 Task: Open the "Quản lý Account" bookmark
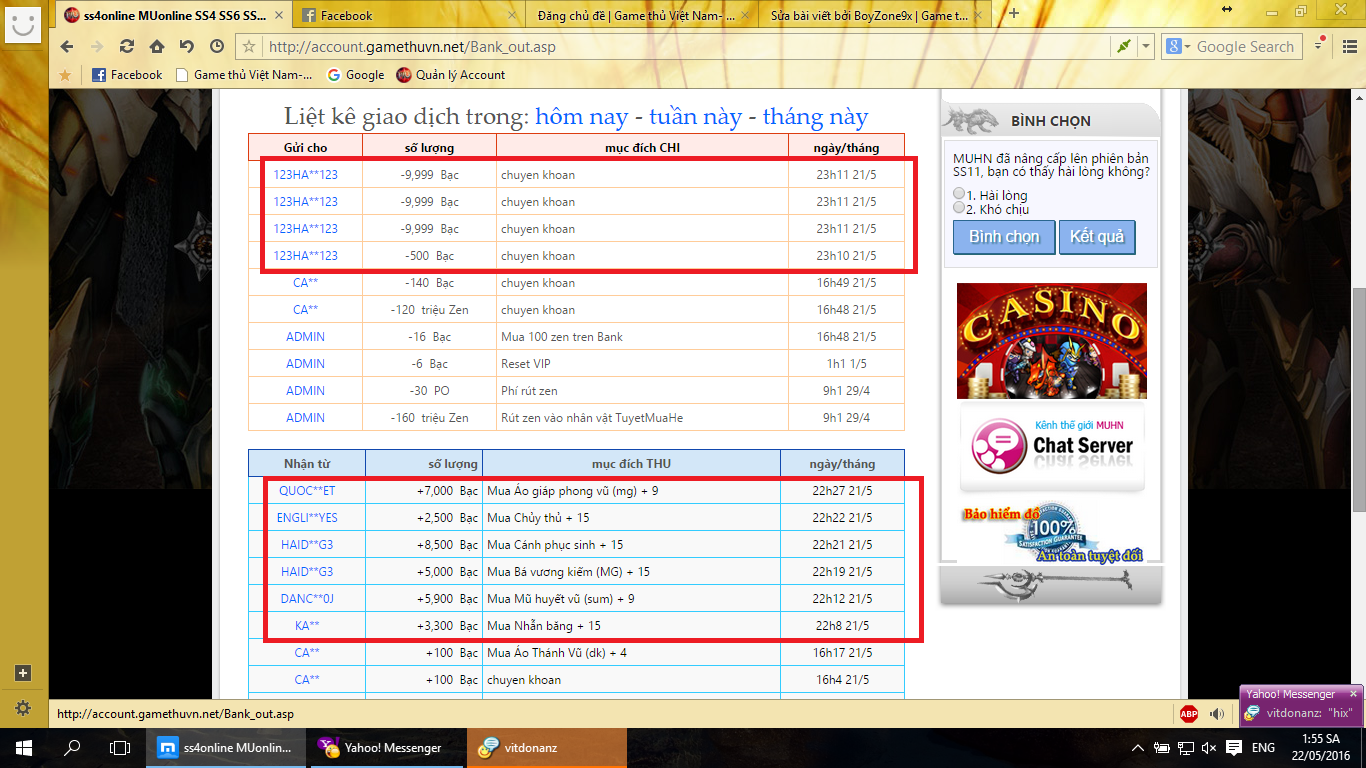(x=451, y=75)
